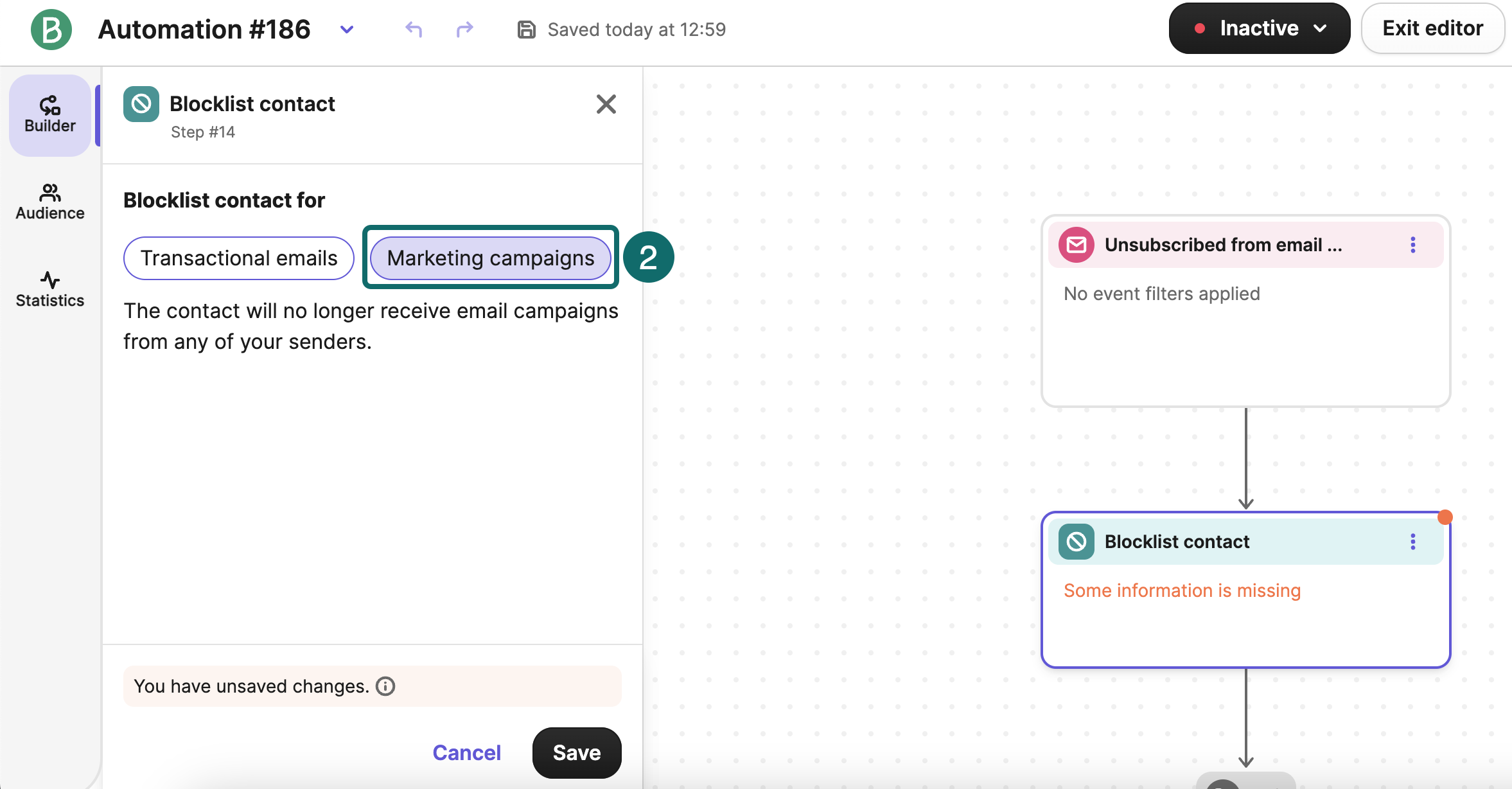
Task: Select the Marketing campaigns option
Action: click(x=490, y=258)
